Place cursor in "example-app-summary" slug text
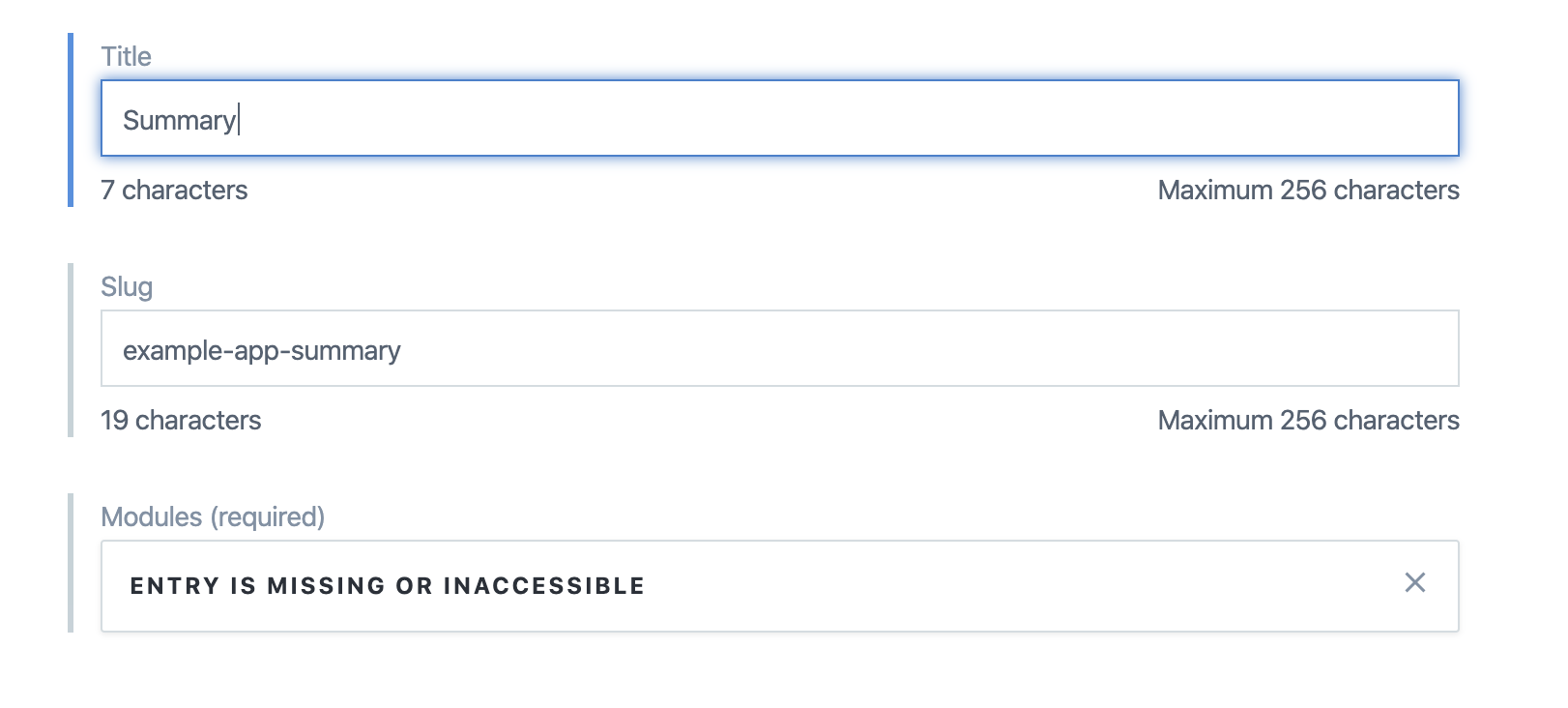Viewport: 1568px width, 708px height. (261, 351)
